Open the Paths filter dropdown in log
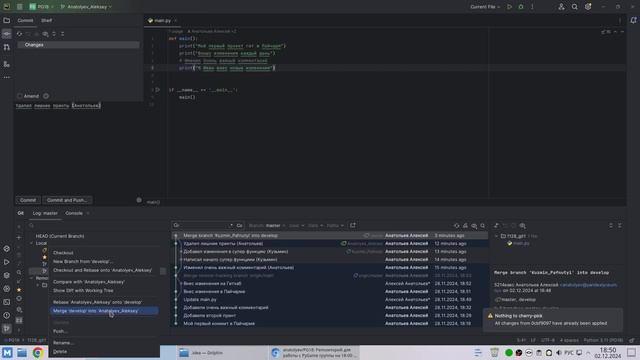 [x=335, y=225]
